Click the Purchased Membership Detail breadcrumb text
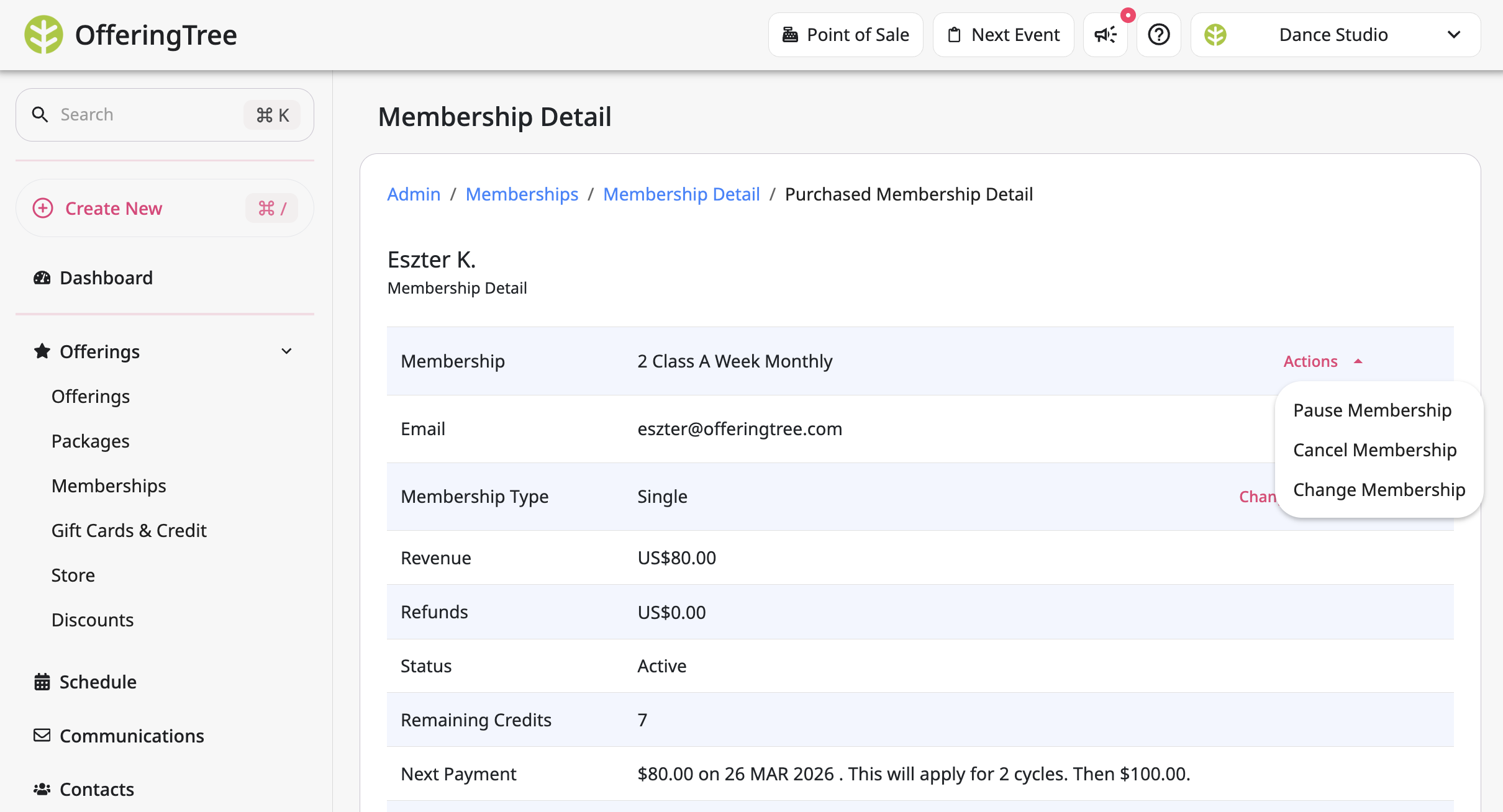1503x812 pixels. tap(909, 194)
